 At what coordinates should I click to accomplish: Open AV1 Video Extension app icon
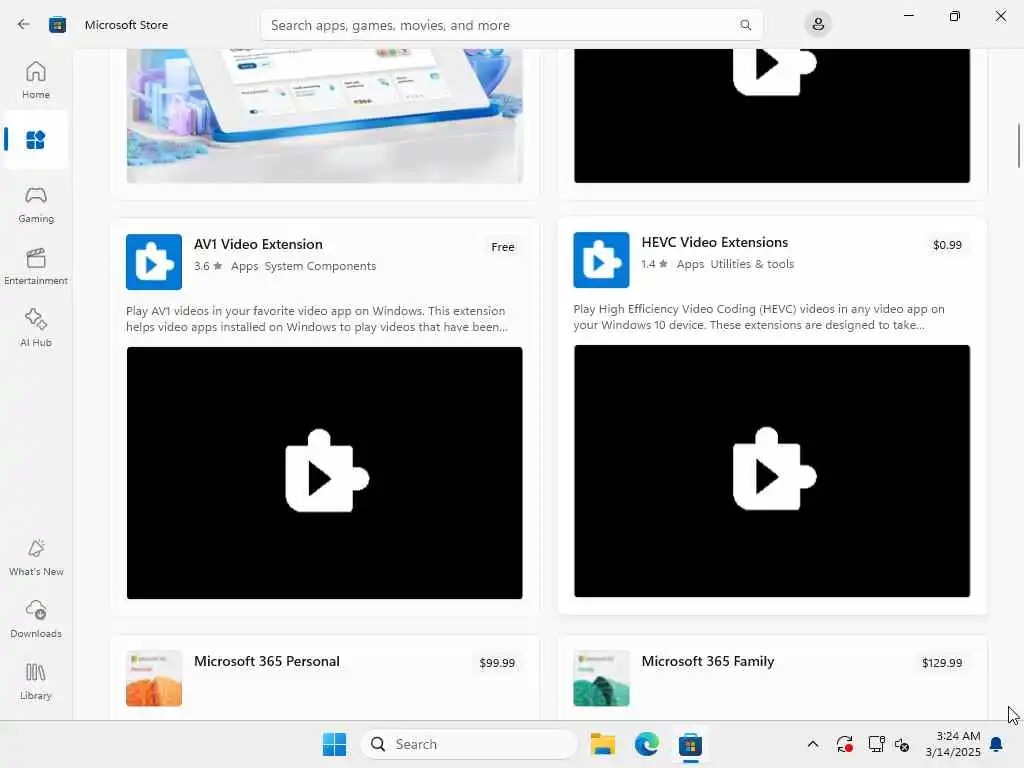coord(154,262)
